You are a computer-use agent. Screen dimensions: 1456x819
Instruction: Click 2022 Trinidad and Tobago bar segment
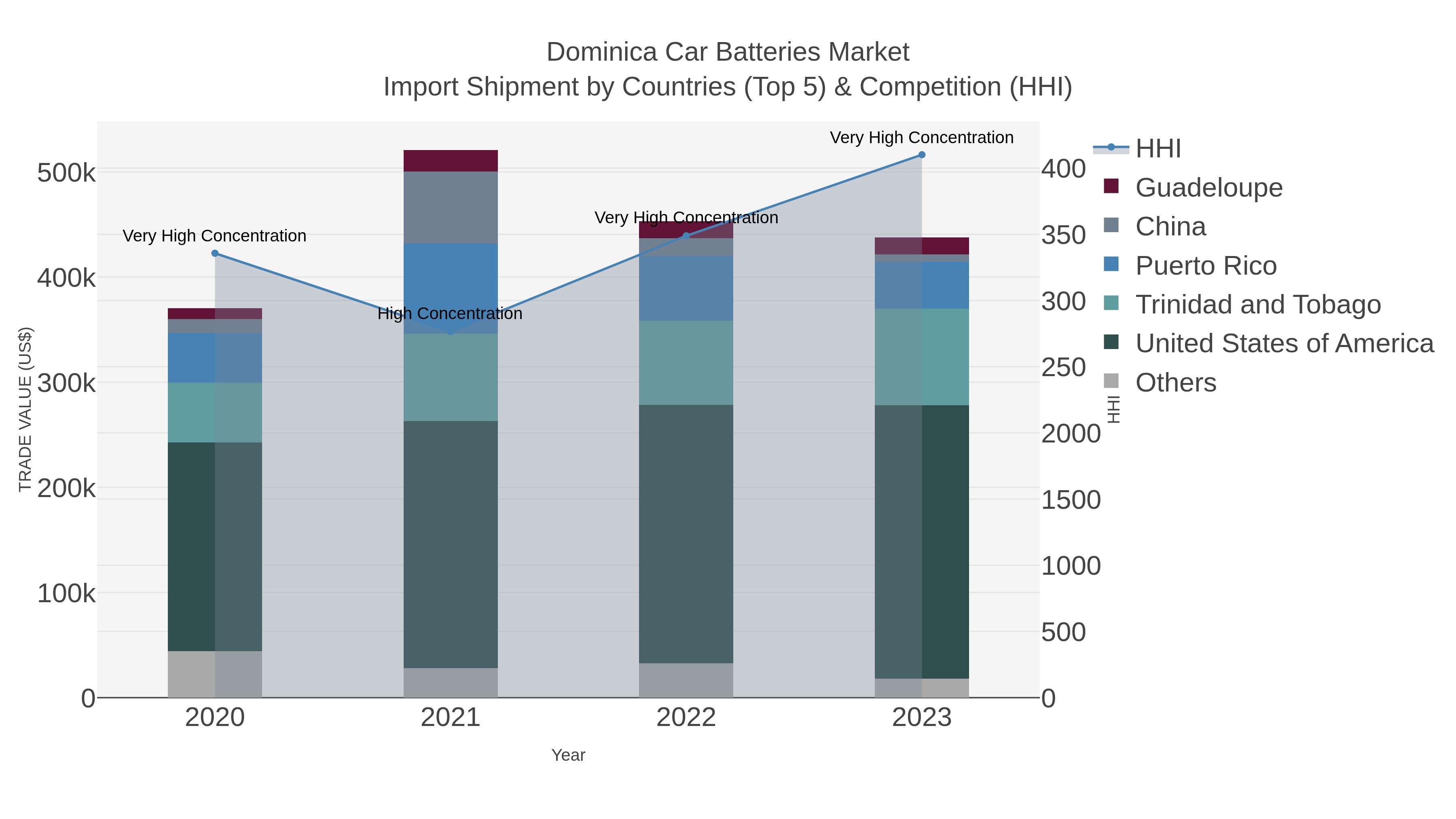pos(686,363)
